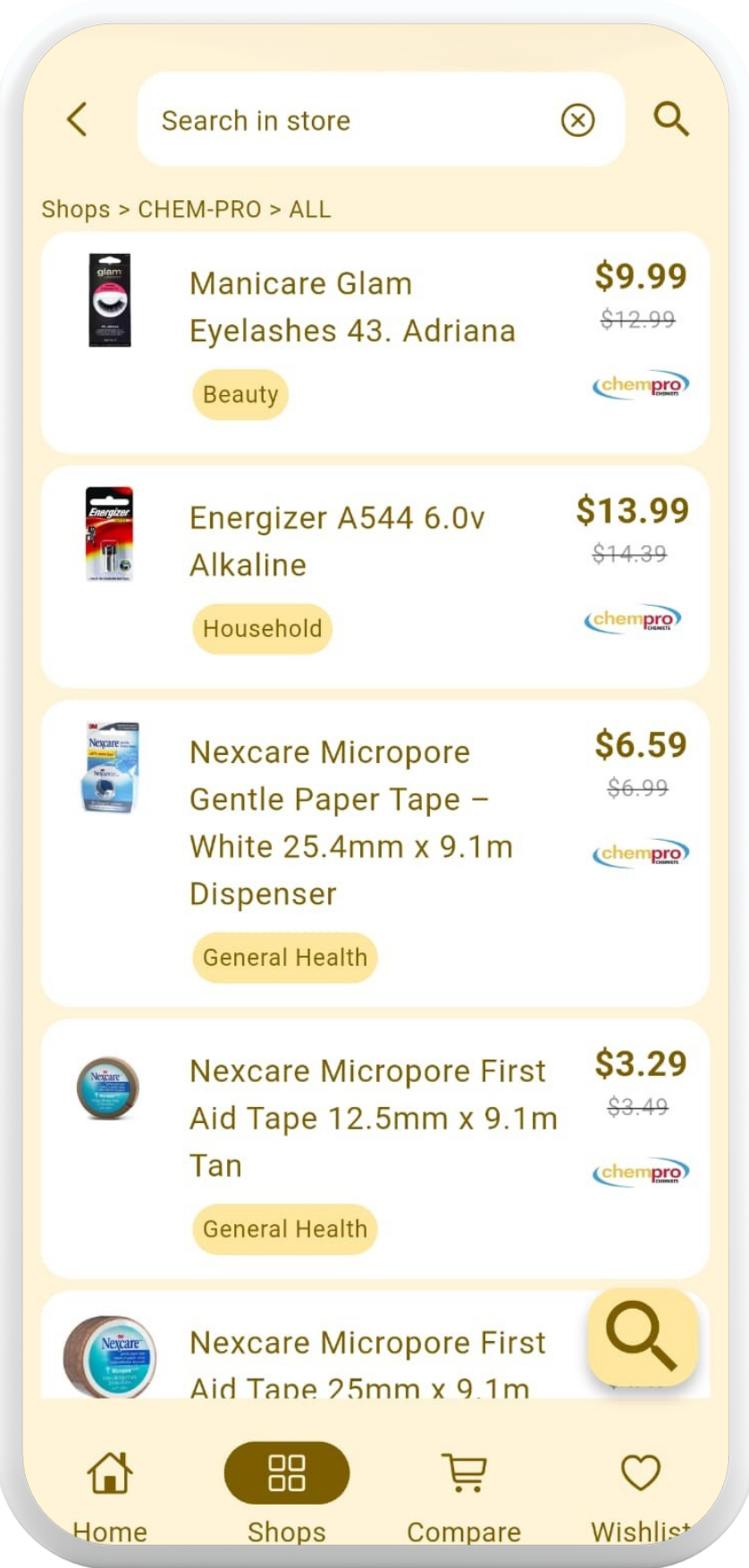
Task: Tap the Shops breadcrumb link
Action: pos(76,209)
